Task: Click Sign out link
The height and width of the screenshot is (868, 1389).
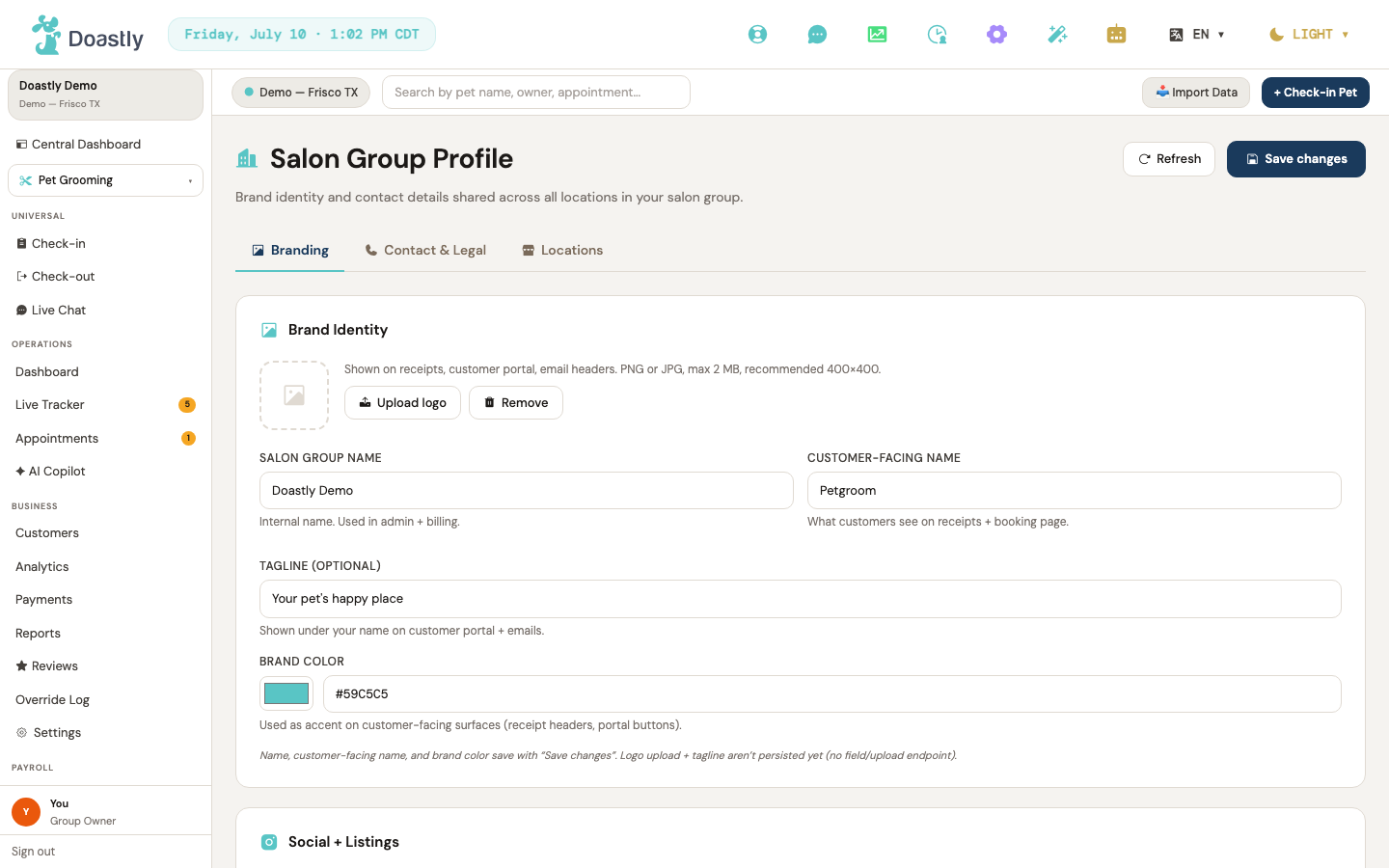Action: (33, 852)
